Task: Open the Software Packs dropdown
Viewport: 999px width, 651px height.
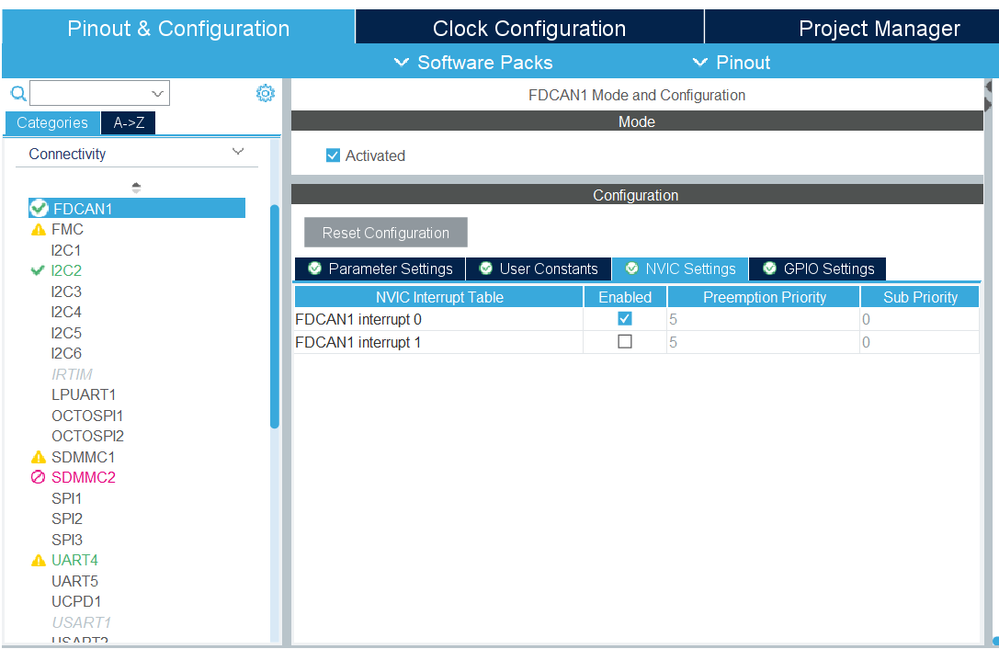Action: pos(473,62)
